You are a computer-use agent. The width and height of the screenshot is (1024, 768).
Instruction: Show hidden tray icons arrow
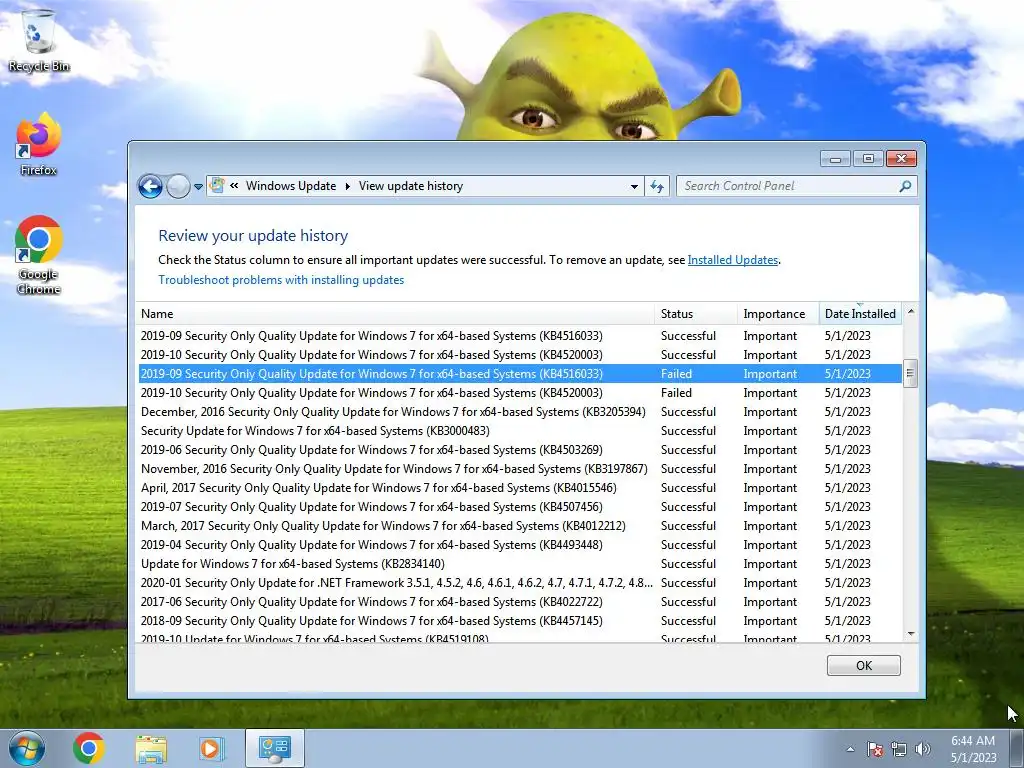(850, 749)
